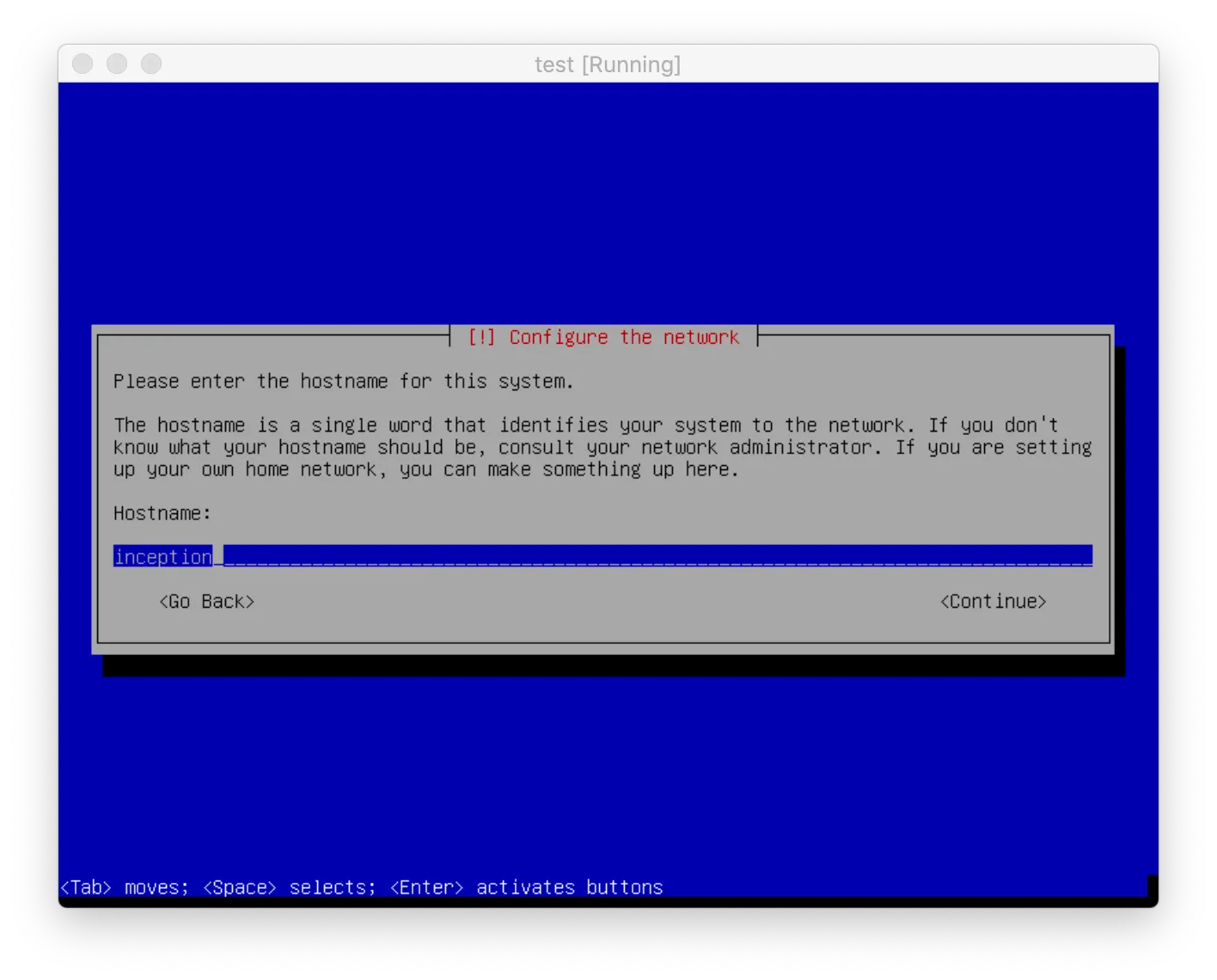Click the Hostname input field containing inception

click(602, 556)
